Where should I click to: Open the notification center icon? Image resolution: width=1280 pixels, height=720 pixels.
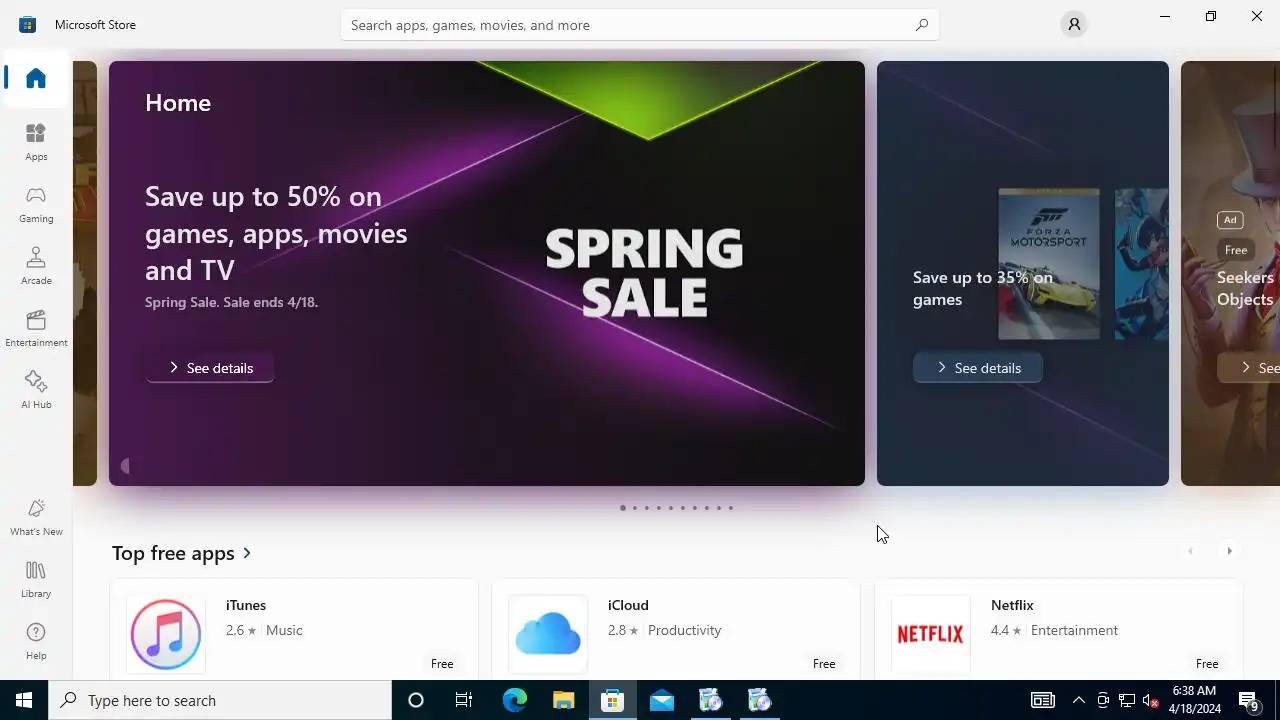[x=1249, y=700]
